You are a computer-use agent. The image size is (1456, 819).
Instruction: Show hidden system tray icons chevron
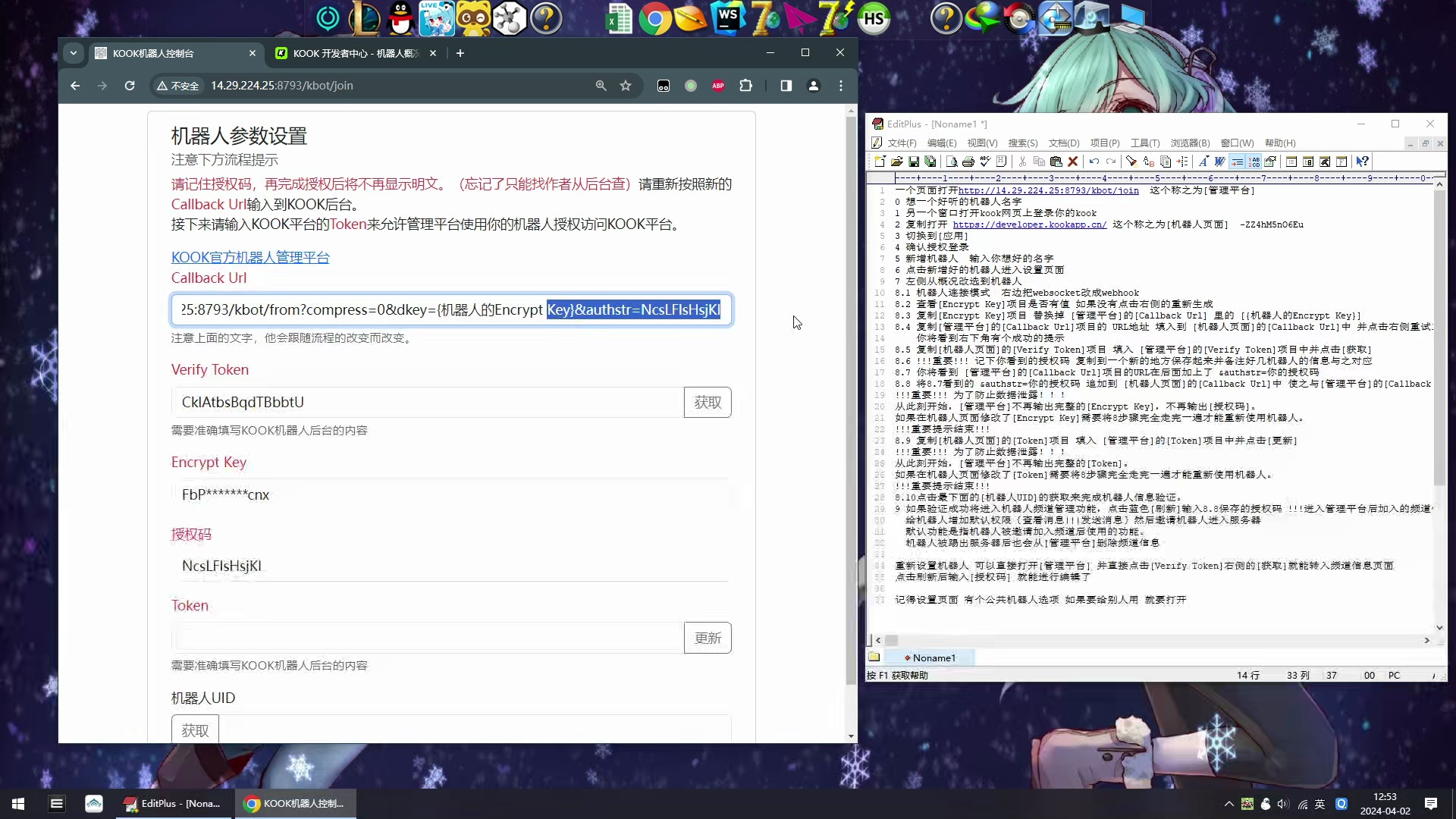tap(1228, 804)
